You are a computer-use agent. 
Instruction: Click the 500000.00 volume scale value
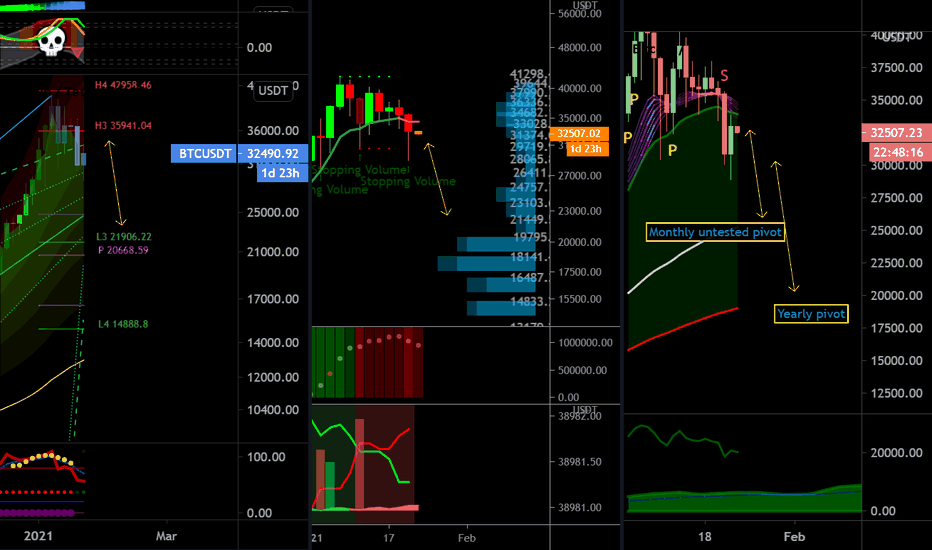582,370
